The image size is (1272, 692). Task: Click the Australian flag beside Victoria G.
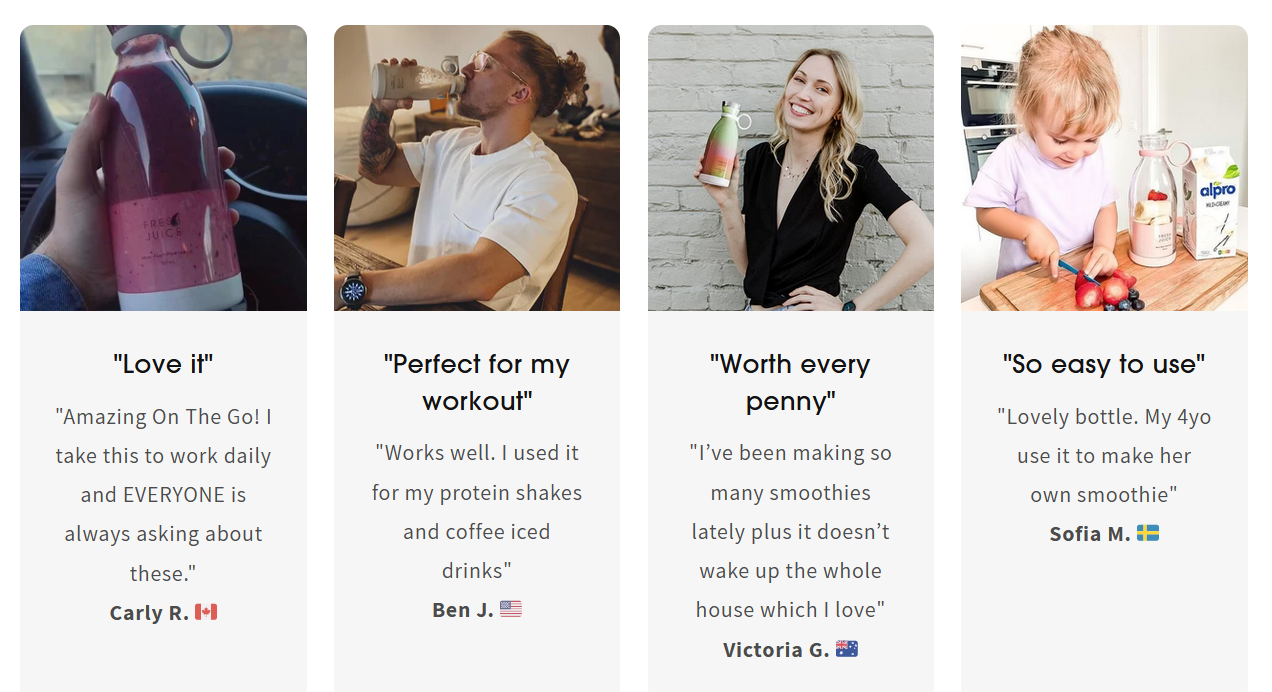point(847,649)
